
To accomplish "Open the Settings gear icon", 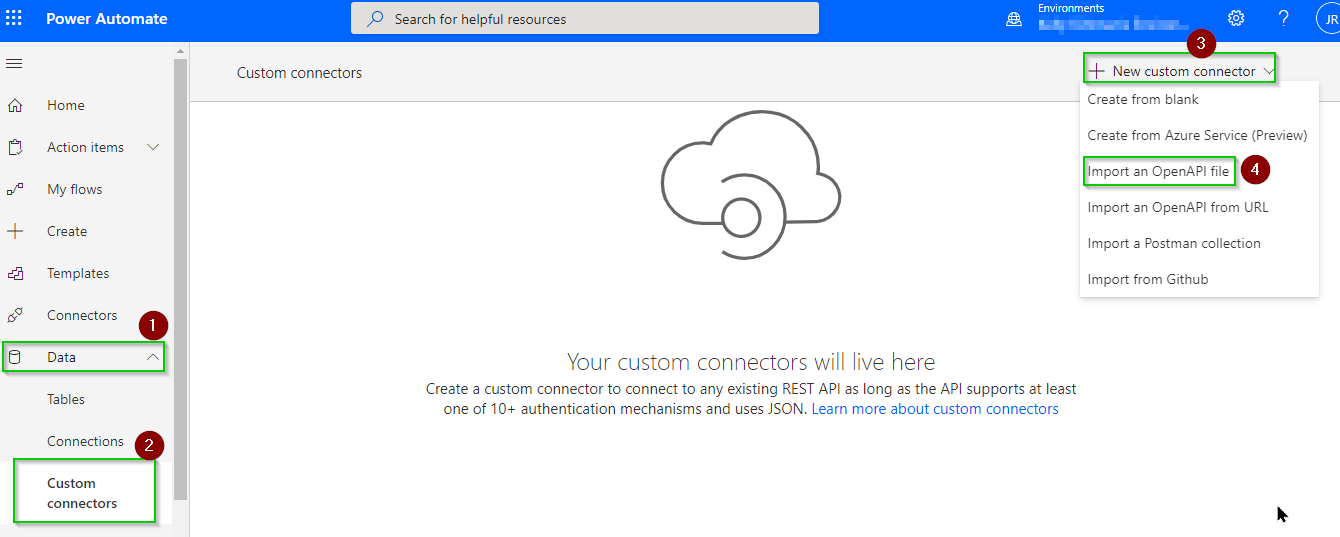I will click(1236, 18).
